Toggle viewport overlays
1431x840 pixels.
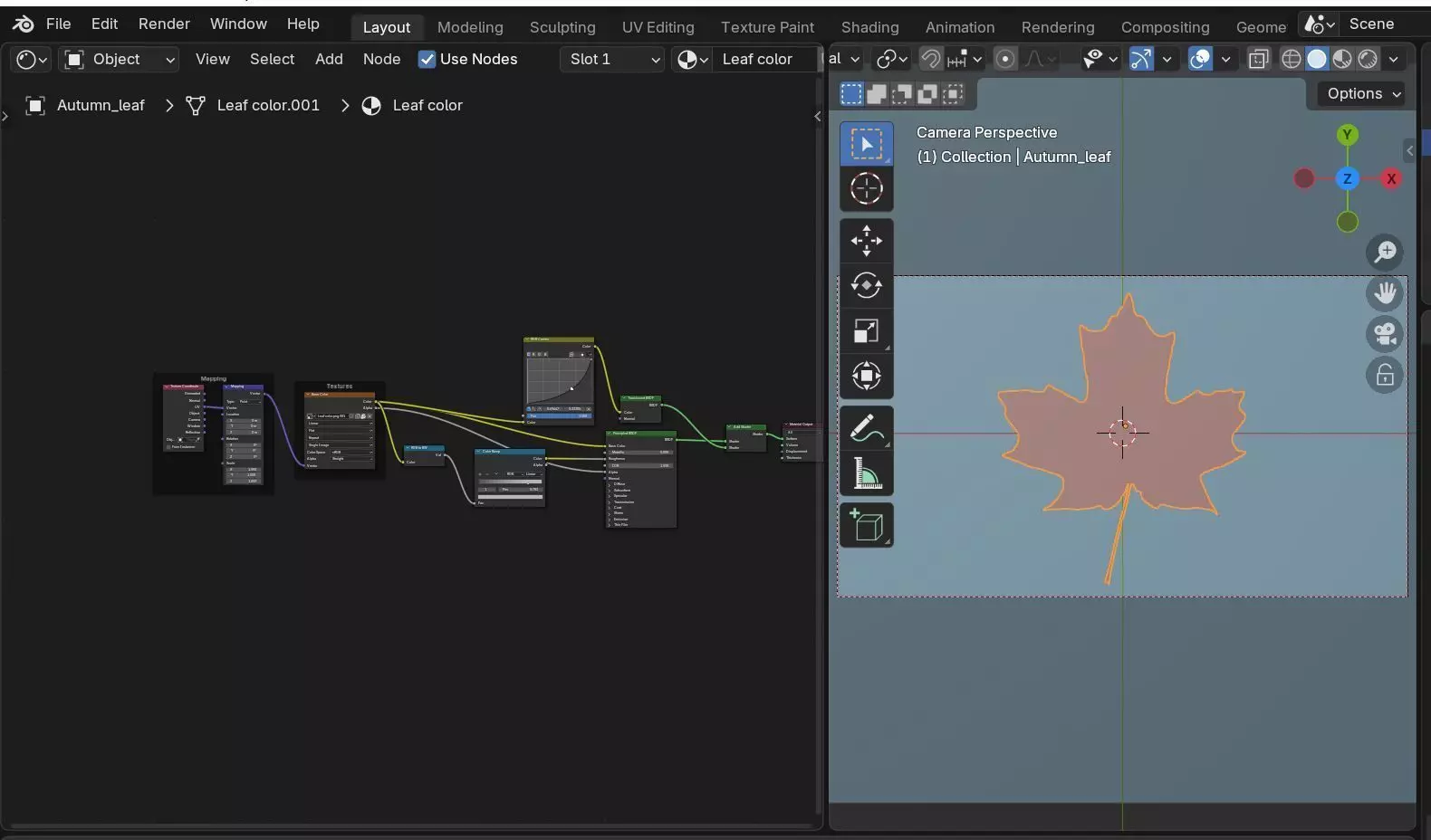(1200, 60)
